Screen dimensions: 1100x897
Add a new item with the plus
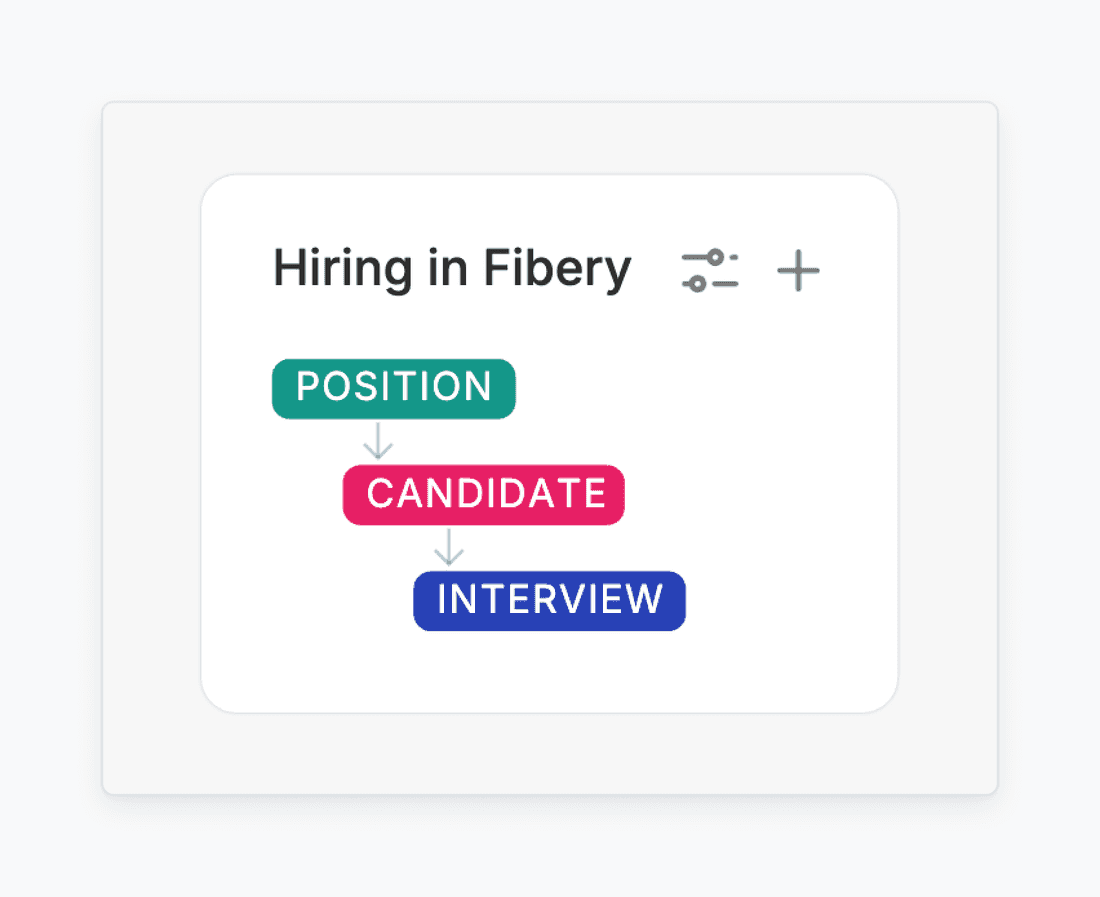pyautogui.click(x=798, y=271)
